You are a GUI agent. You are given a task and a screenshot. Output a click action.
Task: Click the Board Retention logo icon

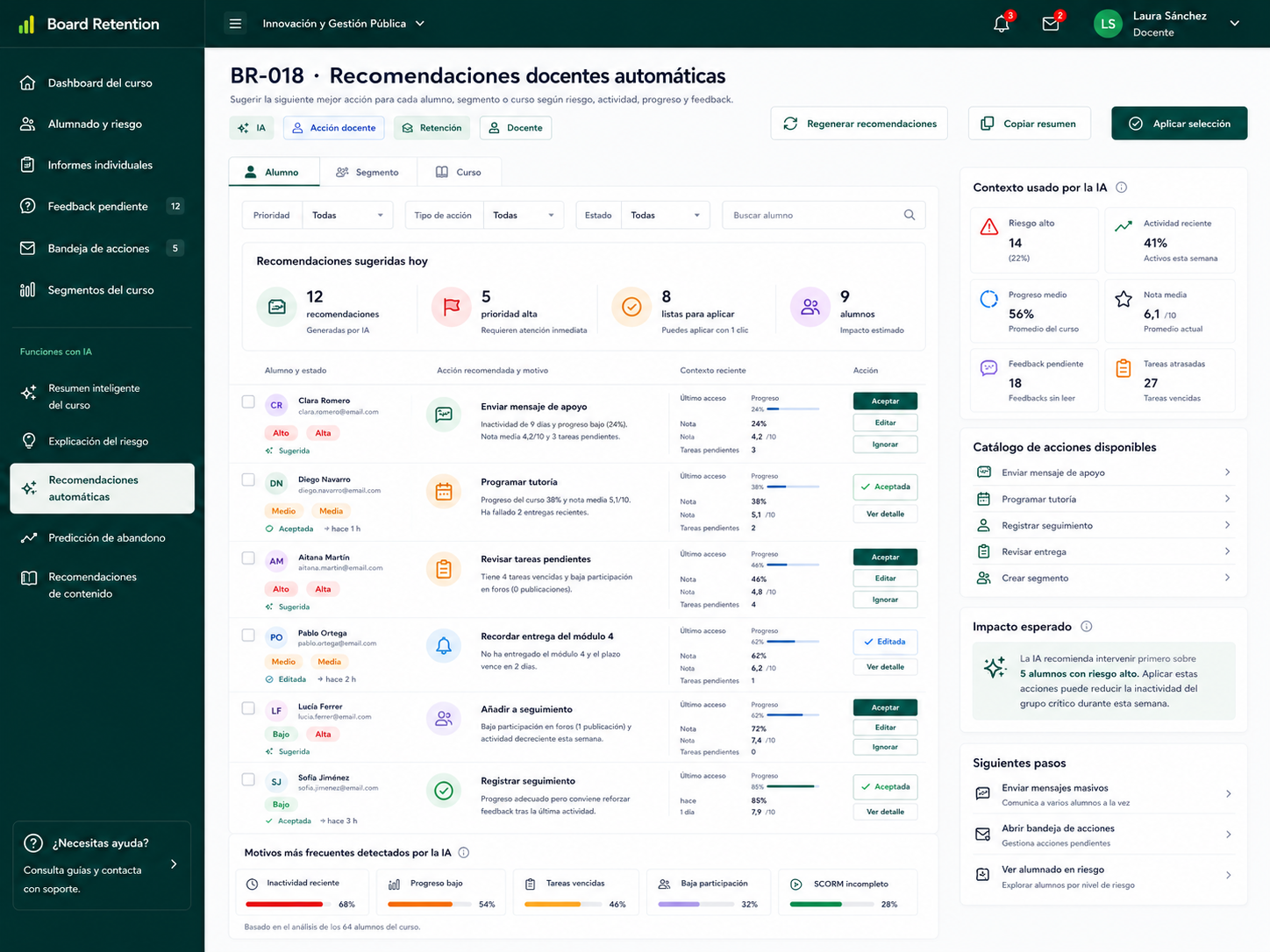(x=26, y=24)
